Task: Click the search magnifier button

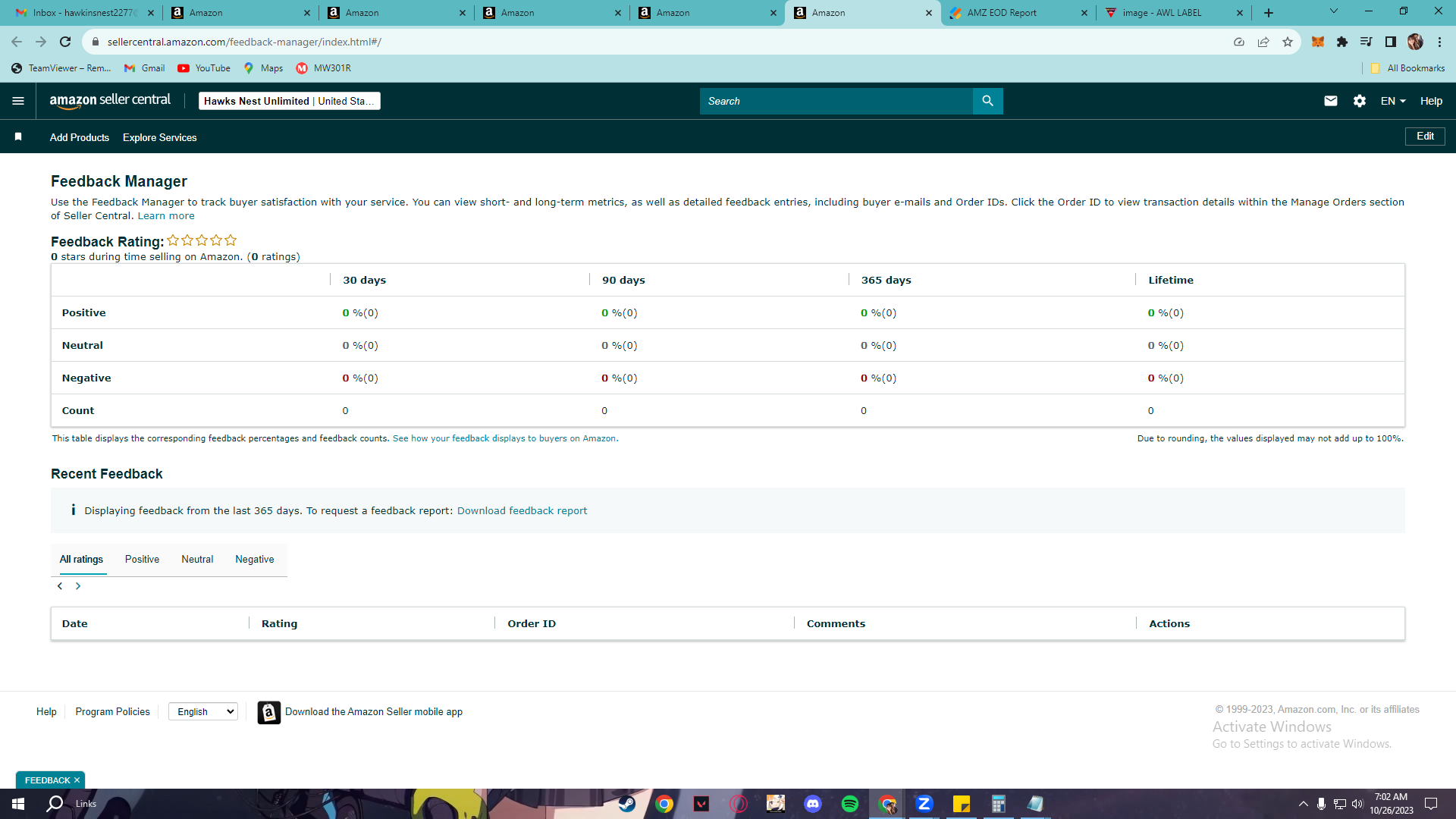Action: [x=987, y=101]
